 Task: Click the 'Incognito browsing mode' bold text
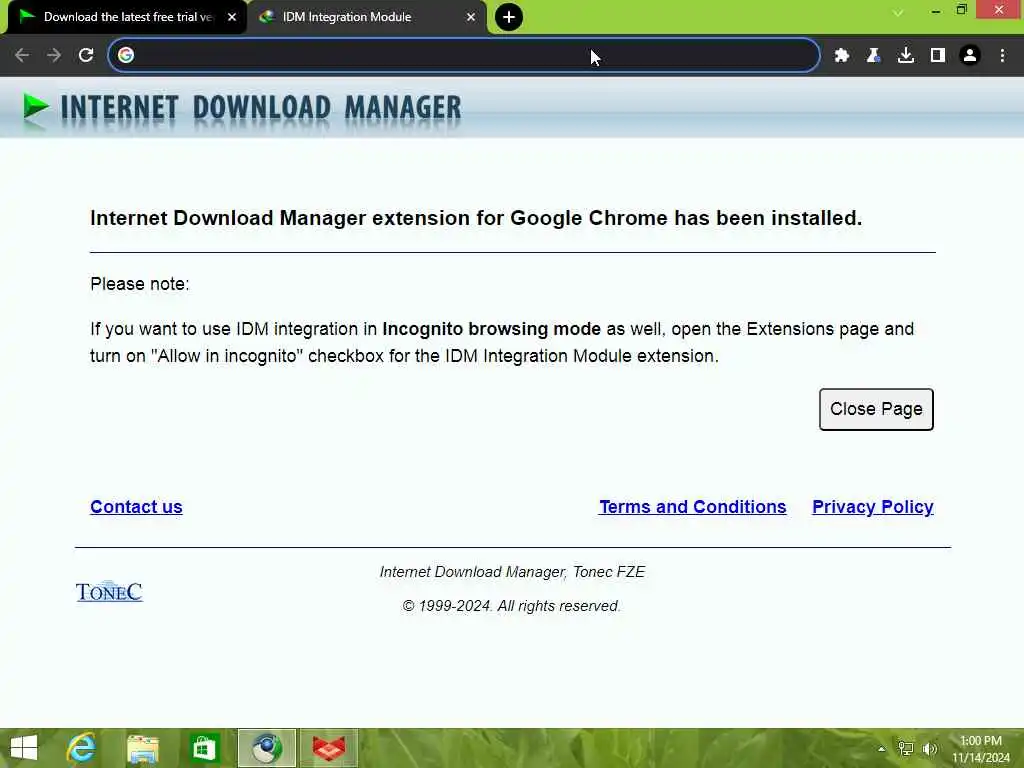[x=491, y=328]
